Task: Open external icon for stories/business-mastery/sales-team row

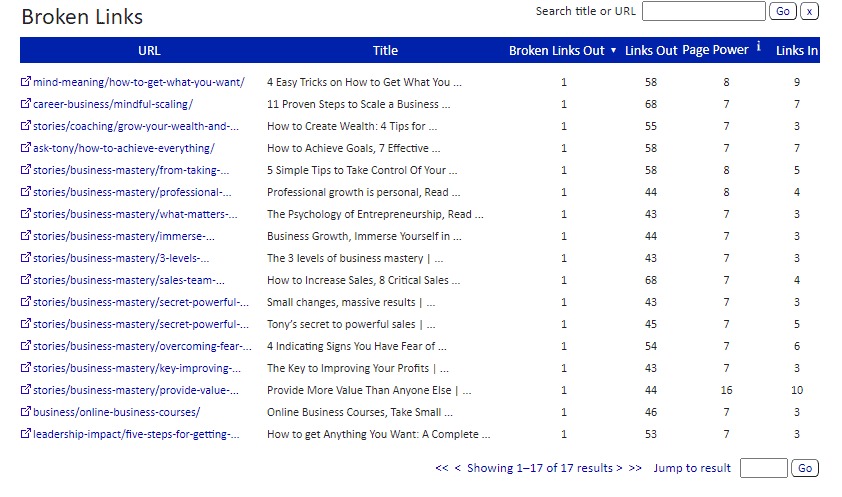Action: click(26, 280)
